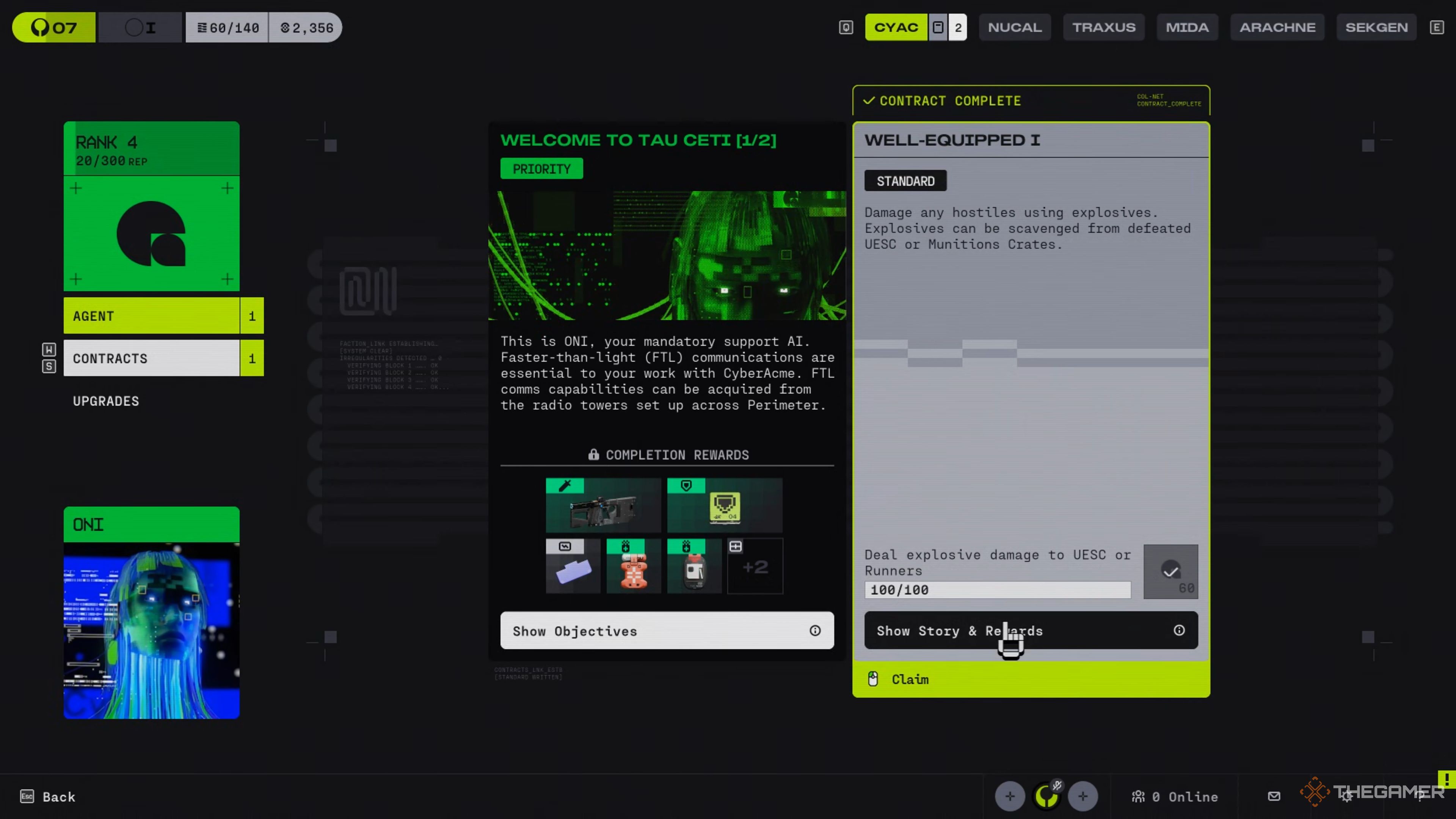Expand the +2 additional rewards tile
The image size is (1456, 819).
755,566
